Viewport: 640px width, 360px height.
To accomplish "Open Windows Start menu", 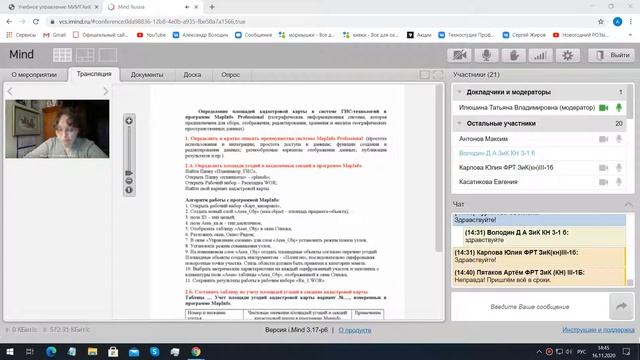I will click(9, 351).
